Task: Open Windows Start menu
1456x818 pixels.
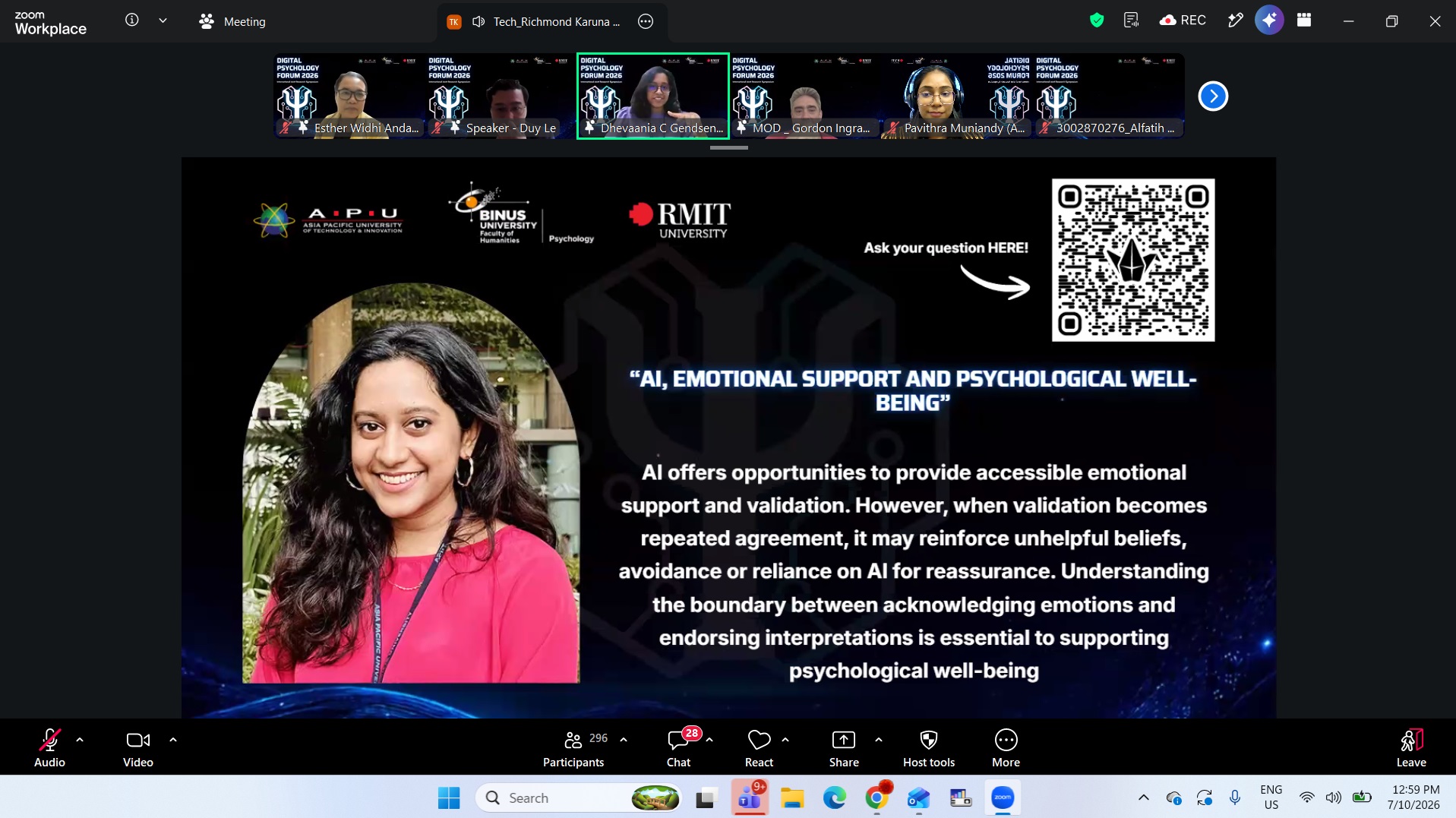Action: coord(449,797)
